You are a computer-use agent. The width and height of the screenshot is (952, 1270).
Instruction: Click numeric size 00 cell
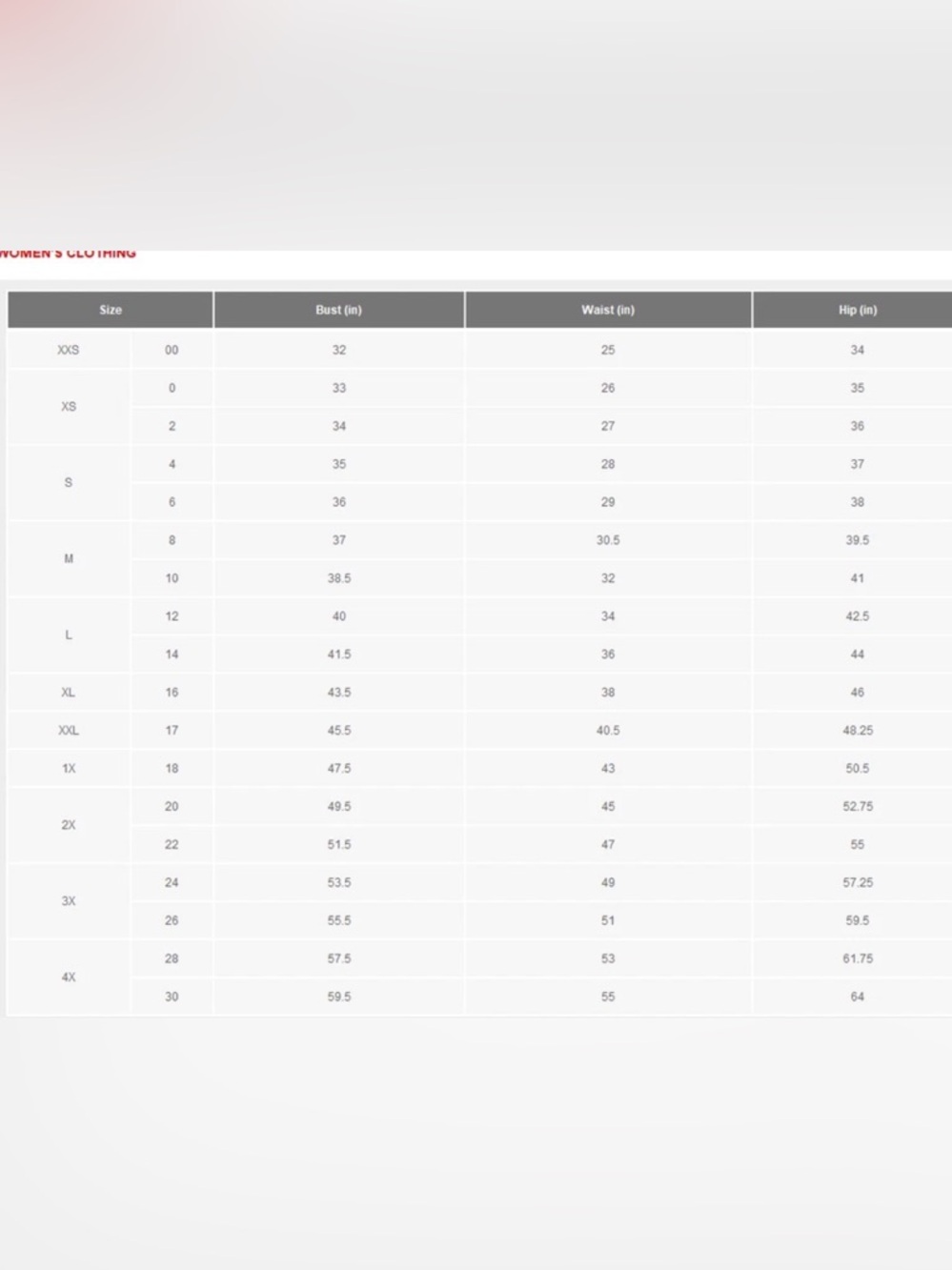(172, 350)
